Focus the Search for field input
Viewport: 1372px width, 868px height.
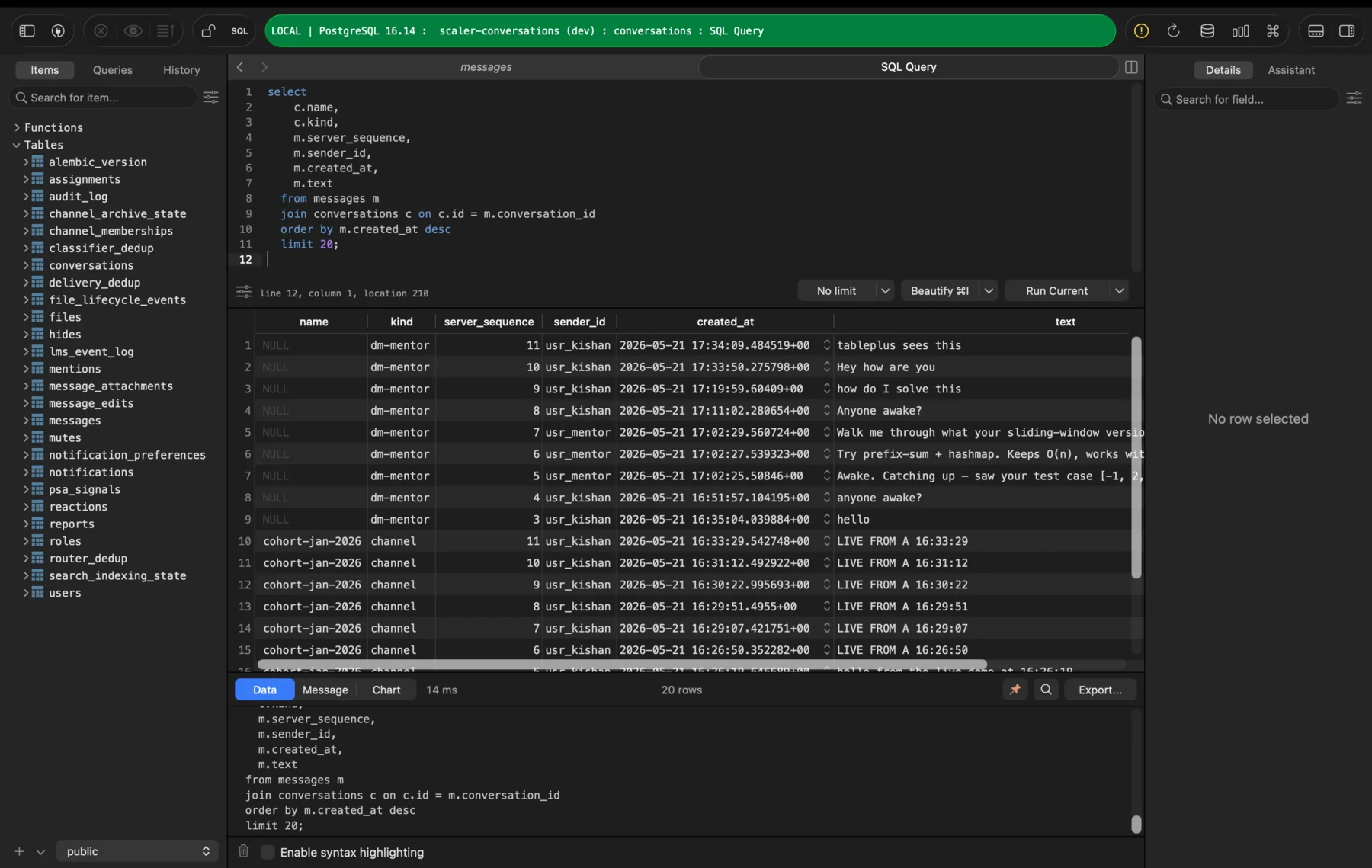coord(1246,99)
